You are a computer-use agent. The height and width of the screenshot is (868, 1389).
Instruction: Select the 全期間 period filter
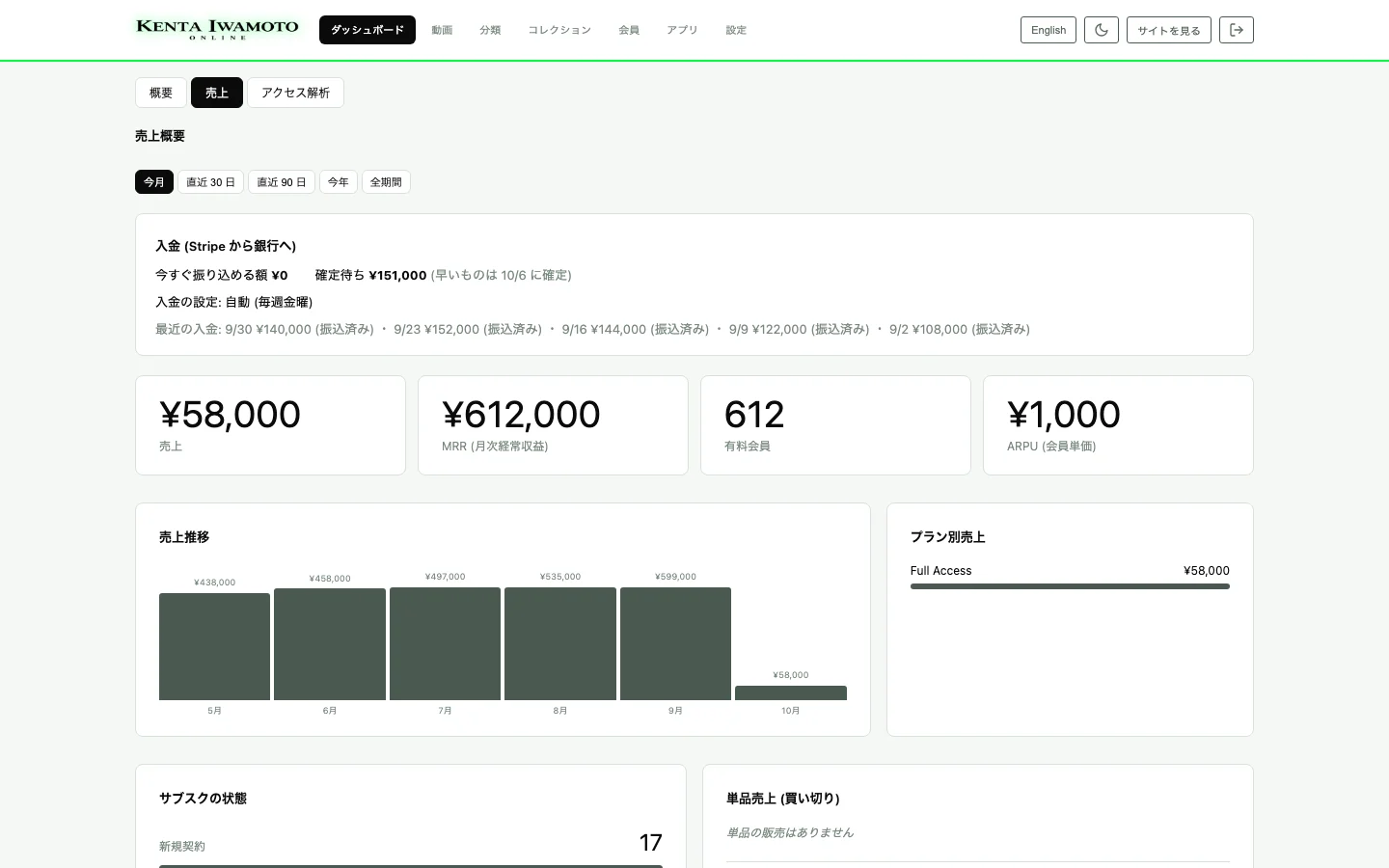point(386,182)
